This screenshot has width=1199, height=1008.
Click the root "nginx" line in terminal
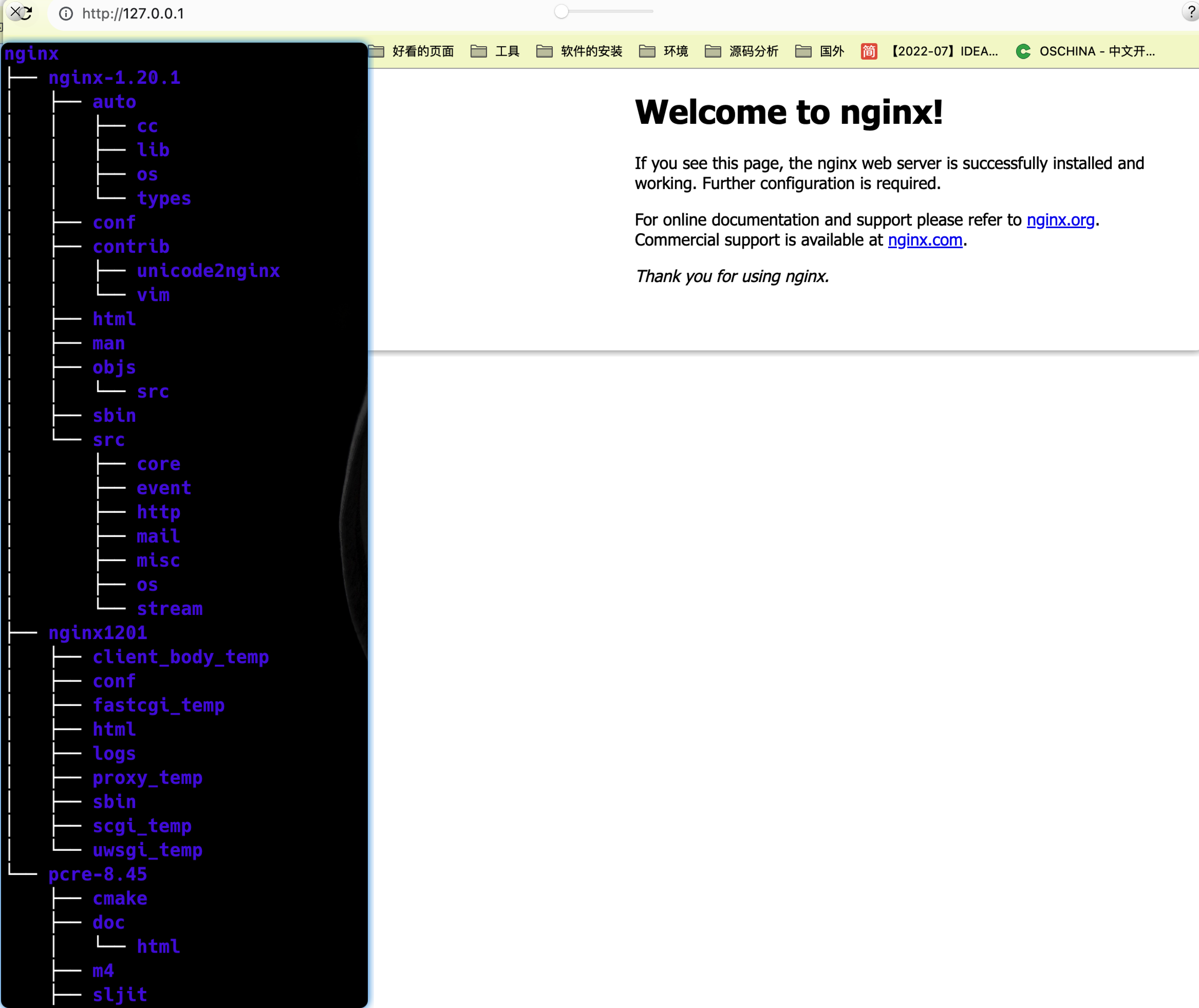[x=31, y=54]
